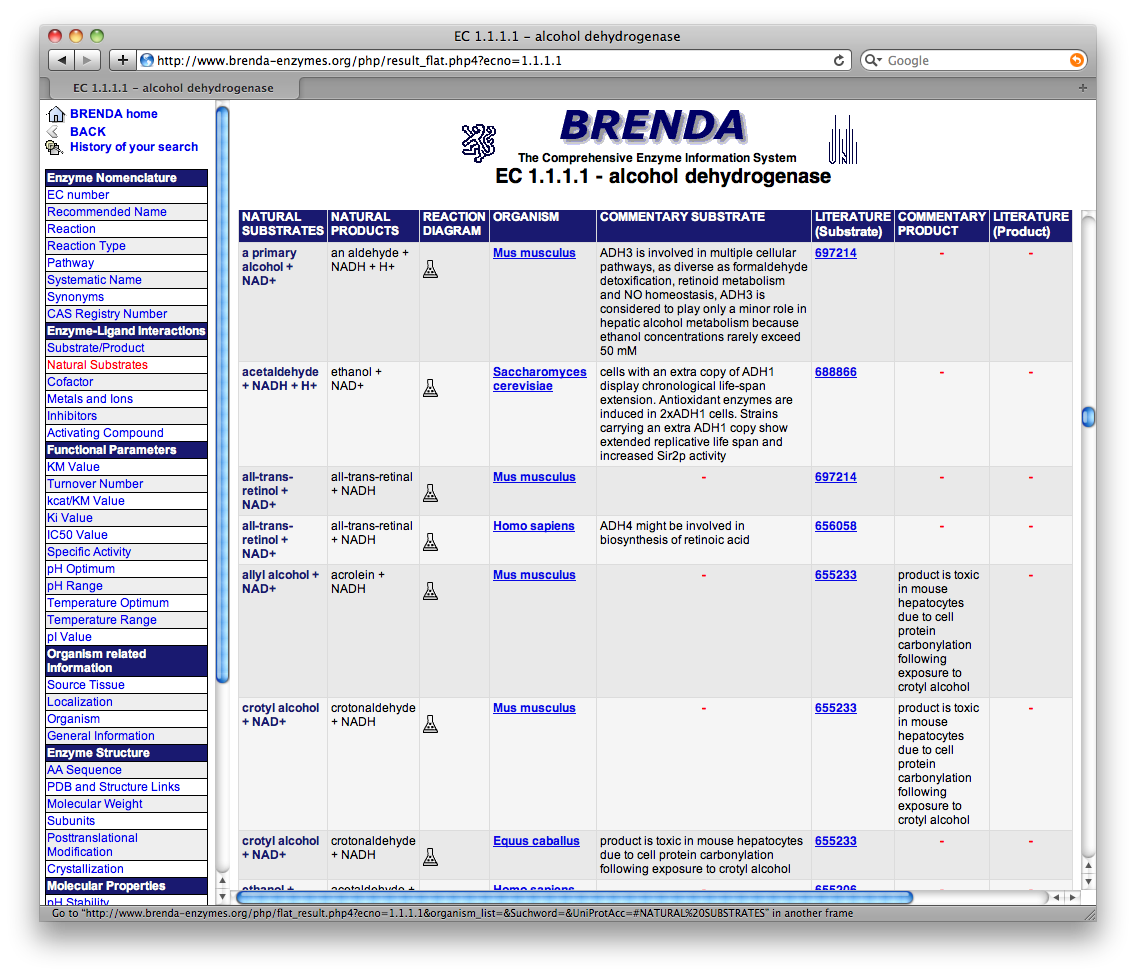Screen dimensions: 1136x976
Task: Open the Equus caballus organism link
Action: click(536, 841)
